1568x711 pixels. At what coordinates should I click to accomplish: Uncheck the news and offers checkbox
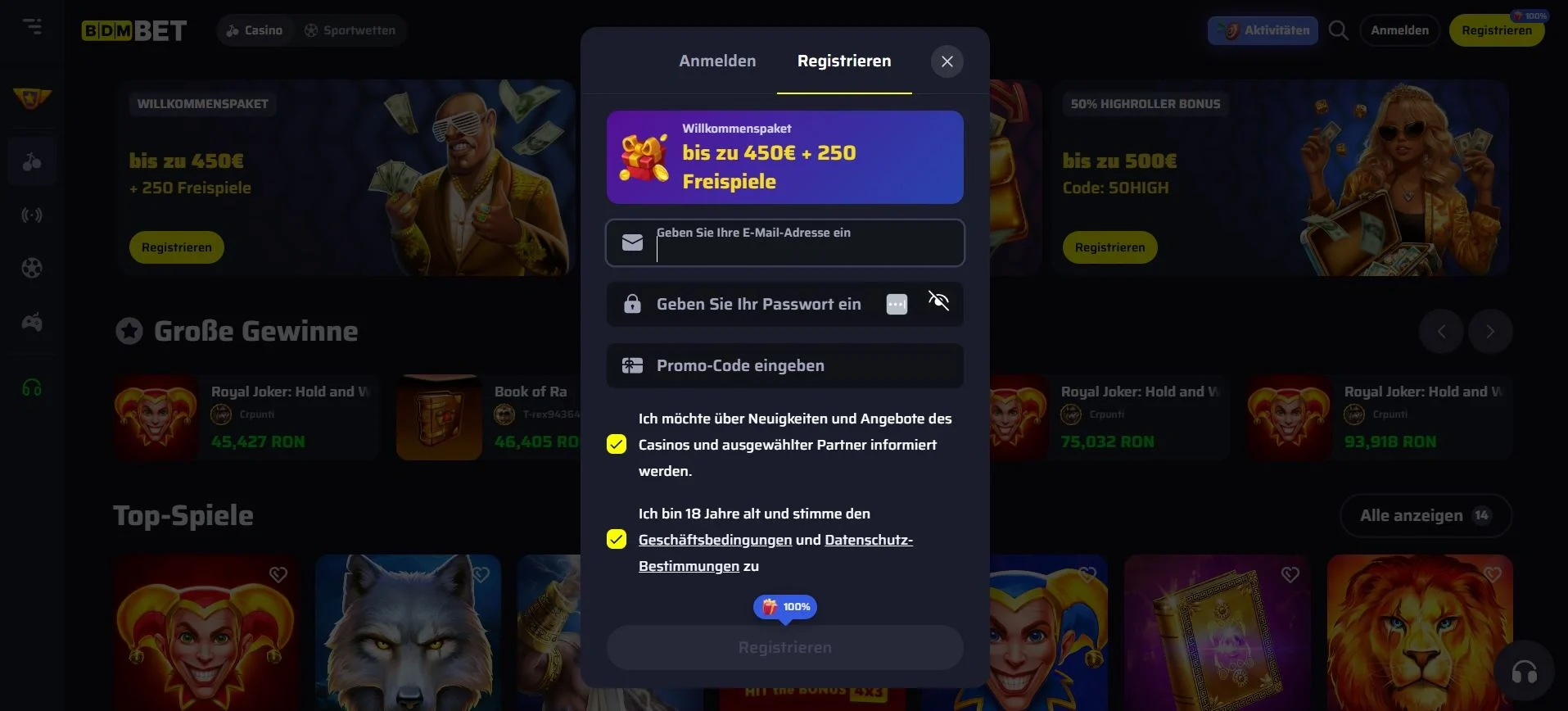(617, 445)
